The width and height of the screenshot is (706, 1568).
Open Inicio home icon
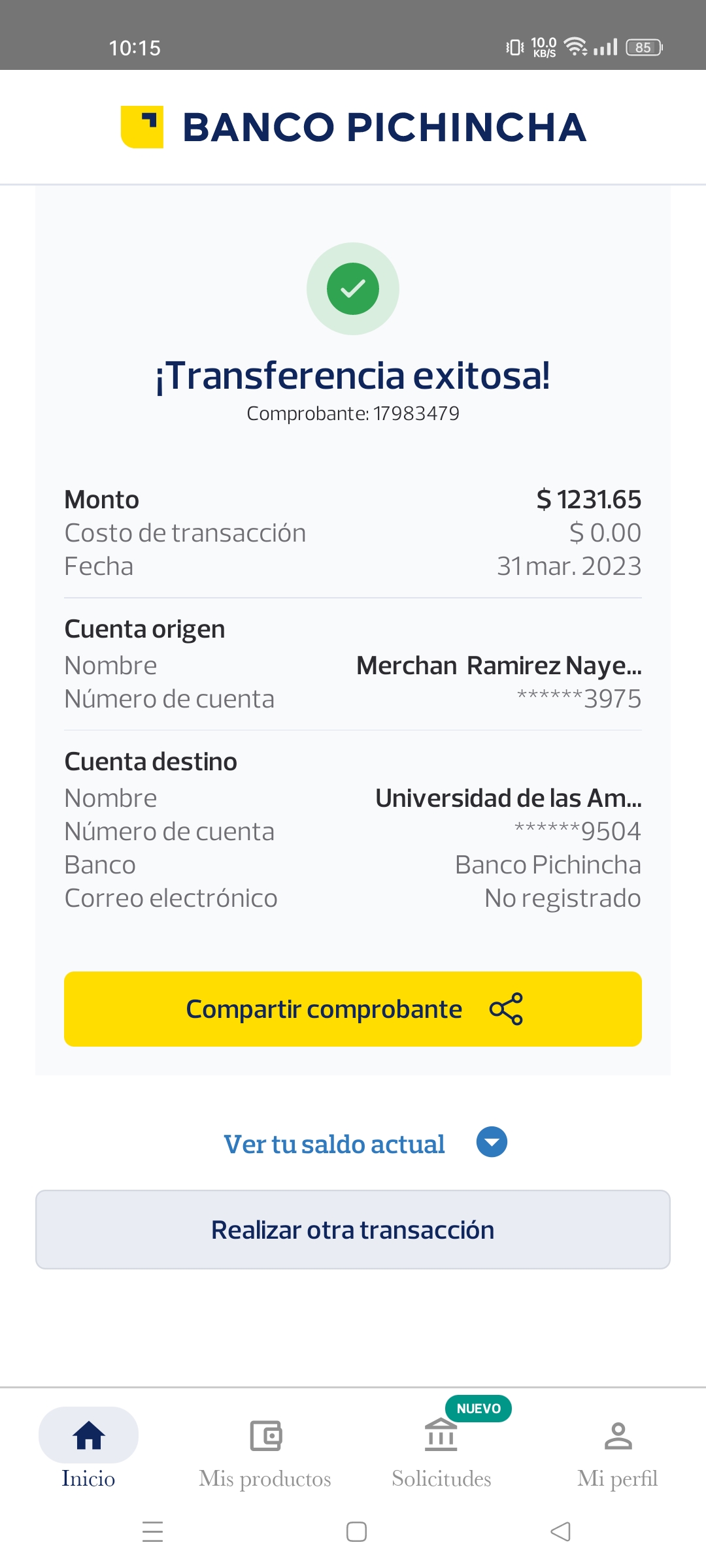pyautogui.click(x=89, y=1435)
